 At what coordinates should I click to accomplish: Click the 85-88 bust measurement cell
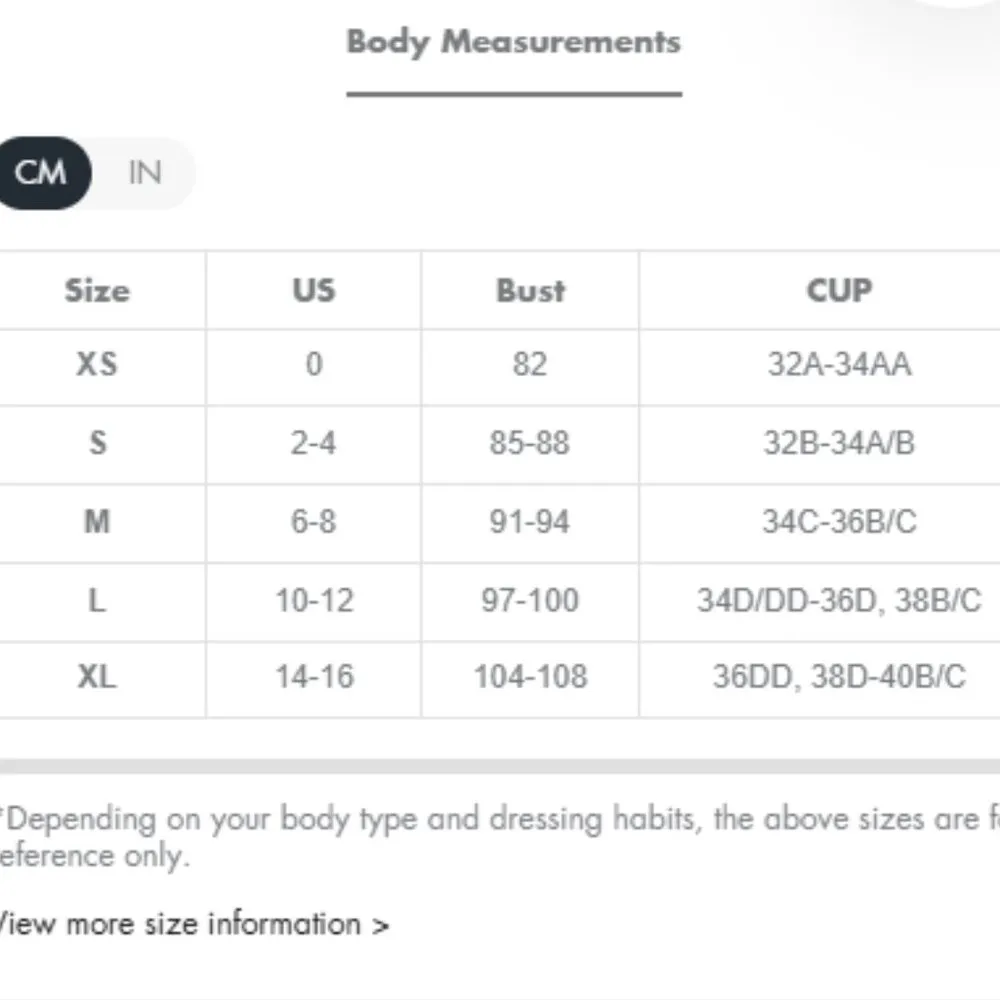(x=530, y=442)
